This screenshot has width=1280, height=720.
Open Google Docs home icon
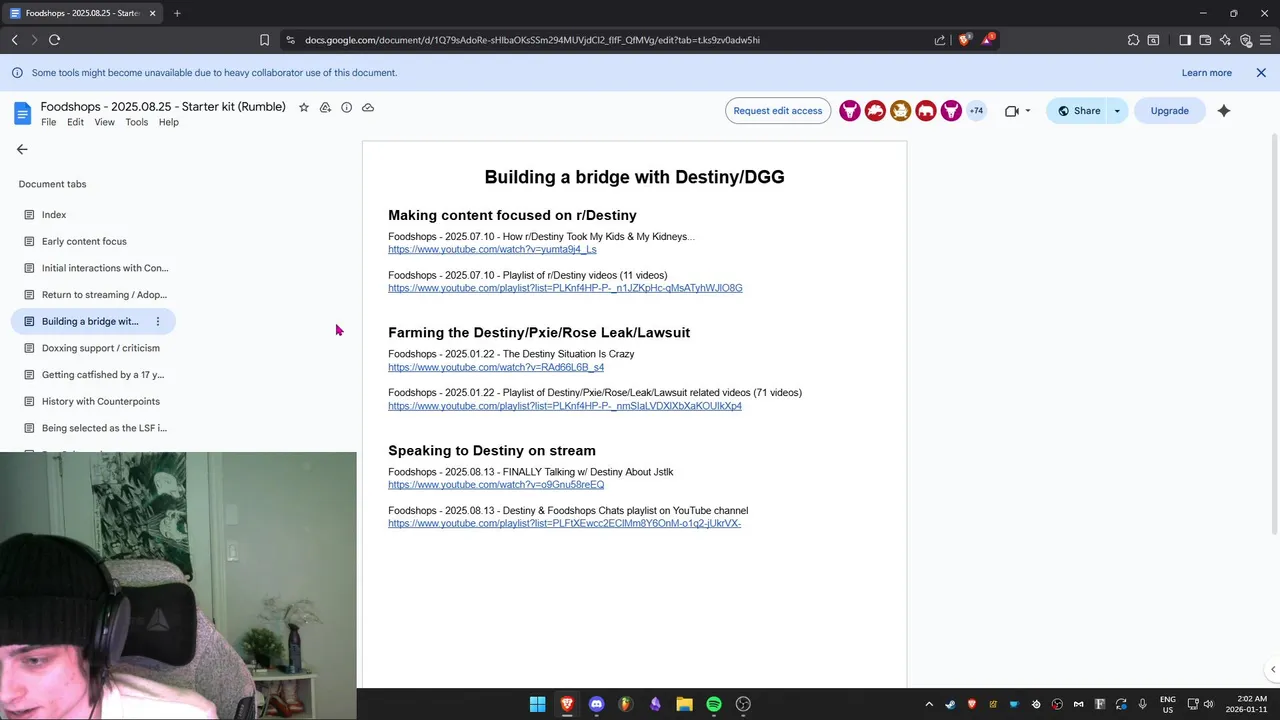22,112
